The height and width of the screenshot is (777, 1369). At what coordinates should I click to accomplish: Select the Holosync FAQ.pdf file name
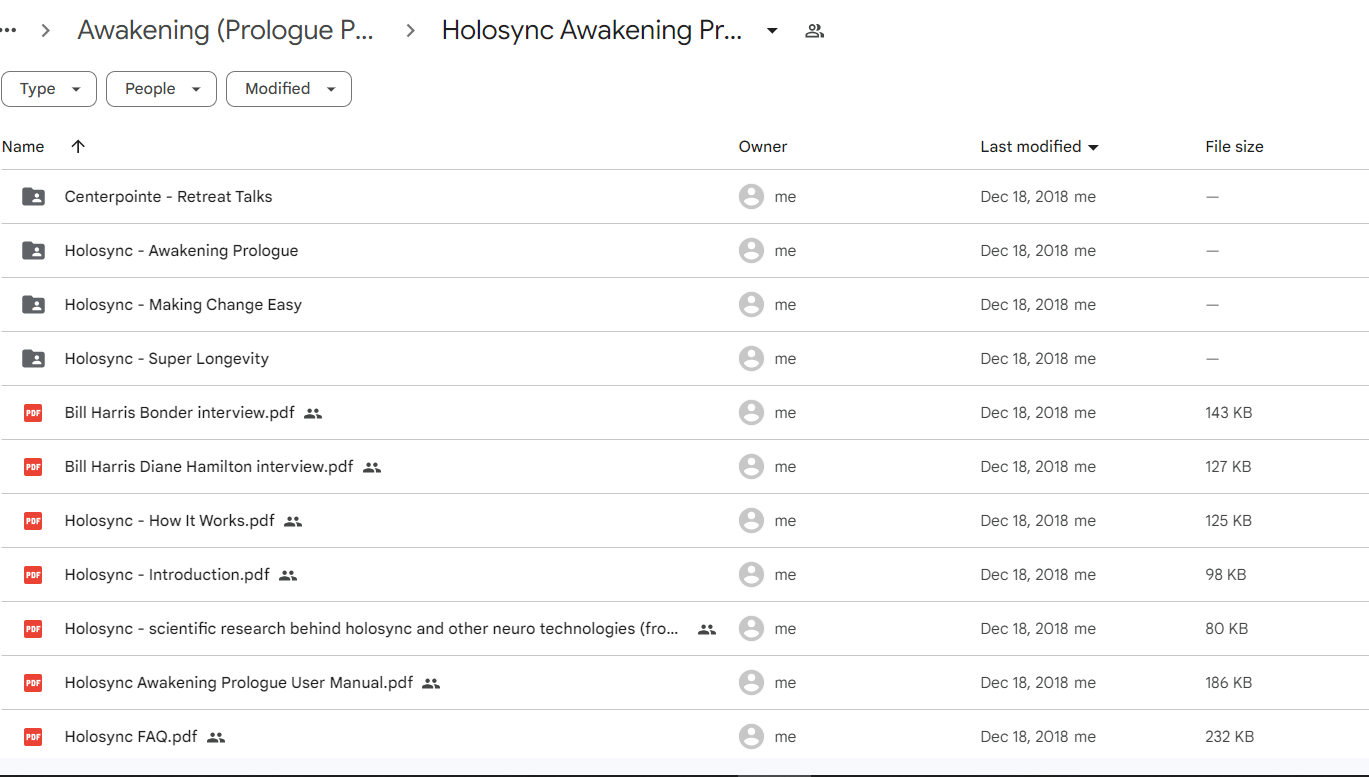pyautogui.click(x=131, y=737)
